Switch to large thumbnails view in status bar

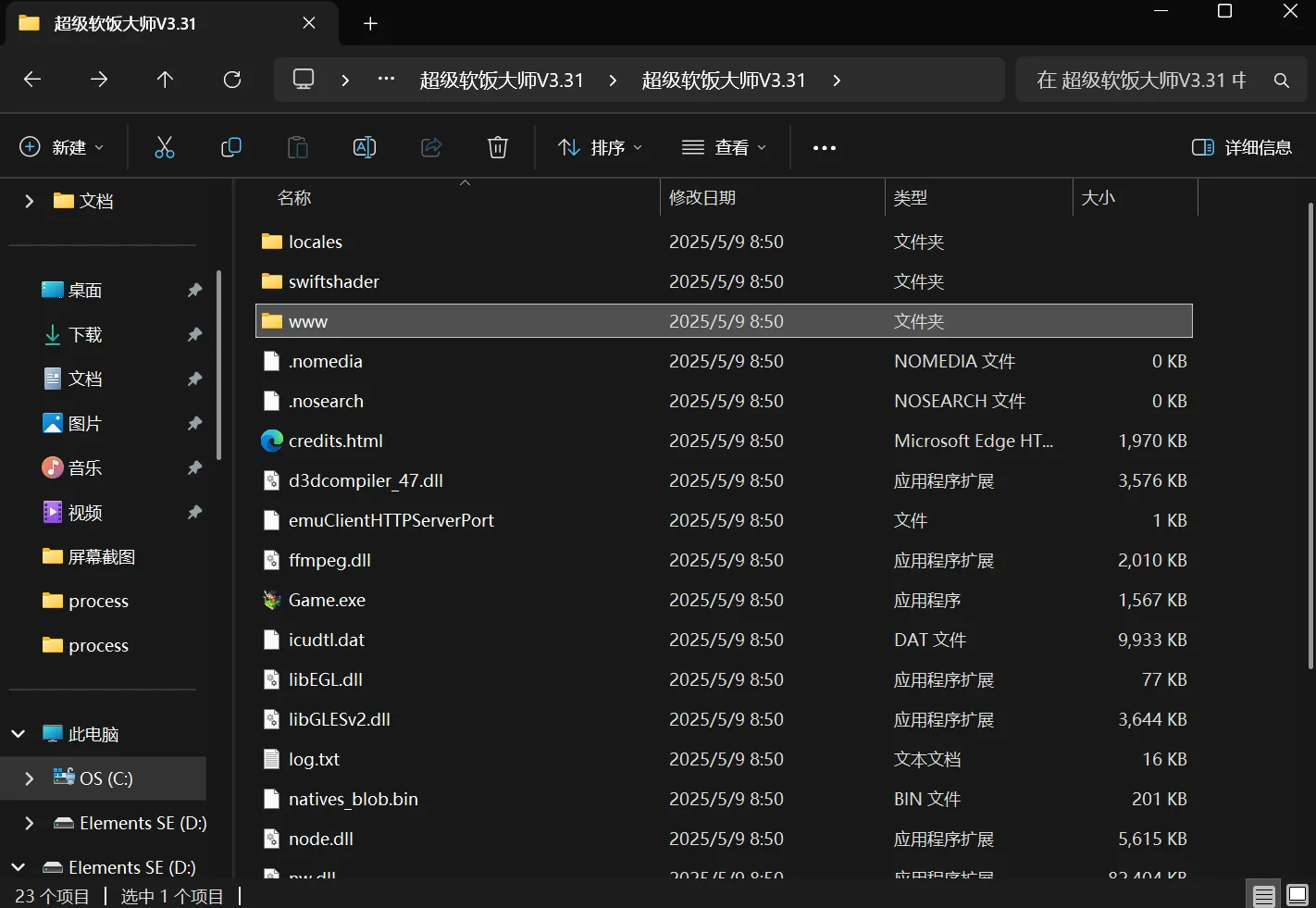click(x=1297, y=895)
